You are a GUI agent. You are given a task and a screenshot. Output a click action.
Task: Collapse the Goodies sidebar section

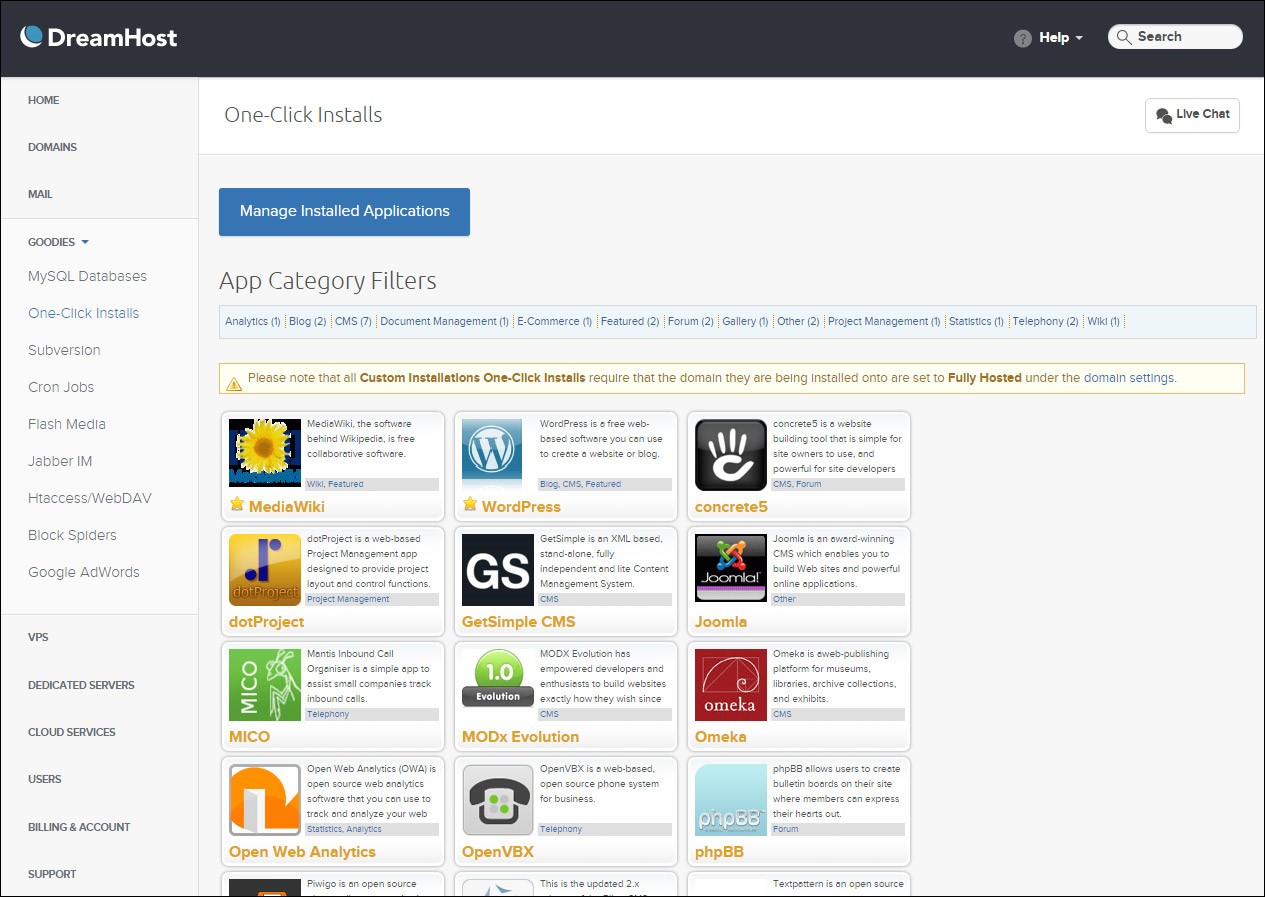59,242
